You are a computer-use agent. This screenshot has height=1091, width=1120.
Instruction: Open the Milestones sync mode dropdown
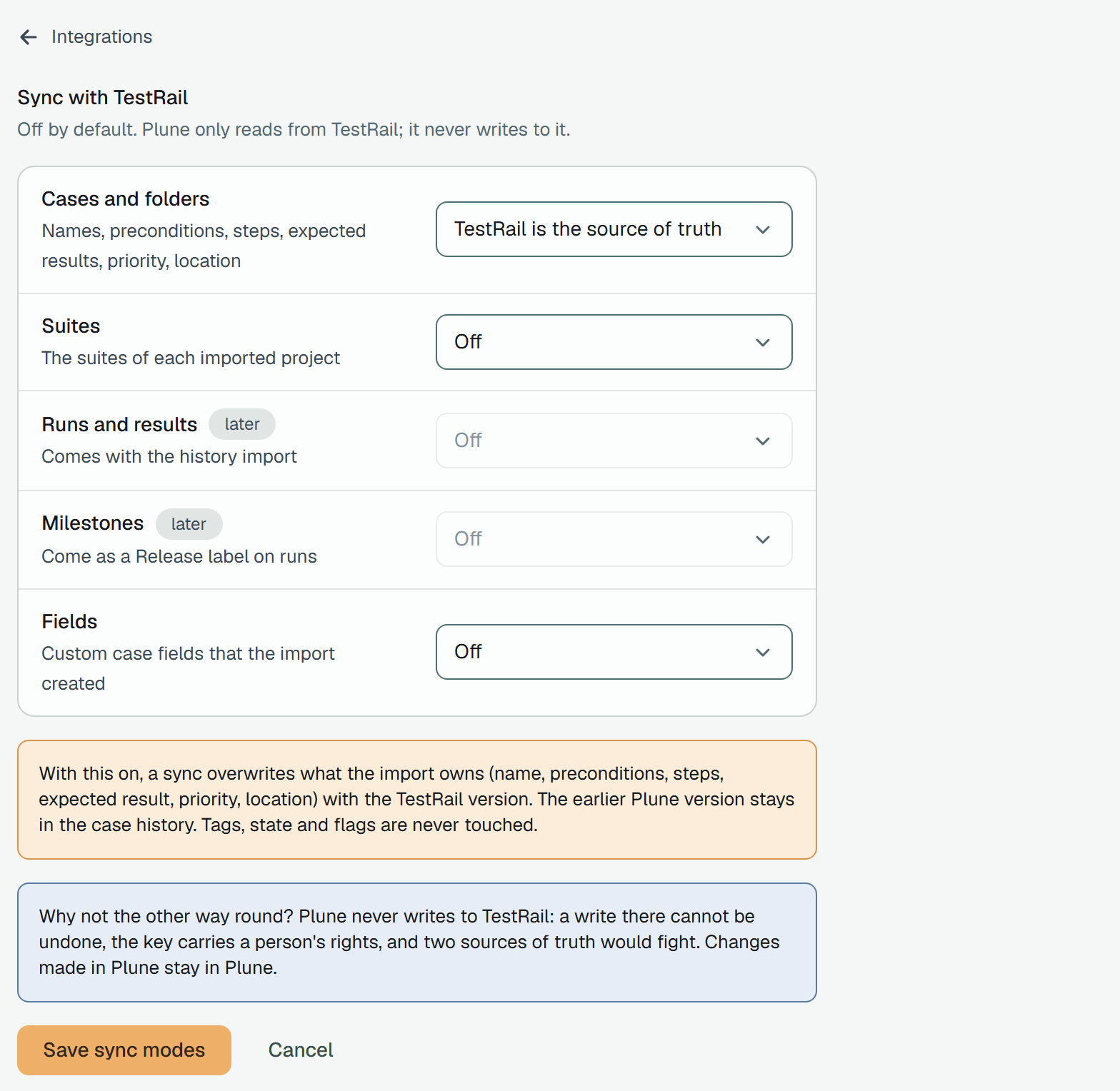614,539
